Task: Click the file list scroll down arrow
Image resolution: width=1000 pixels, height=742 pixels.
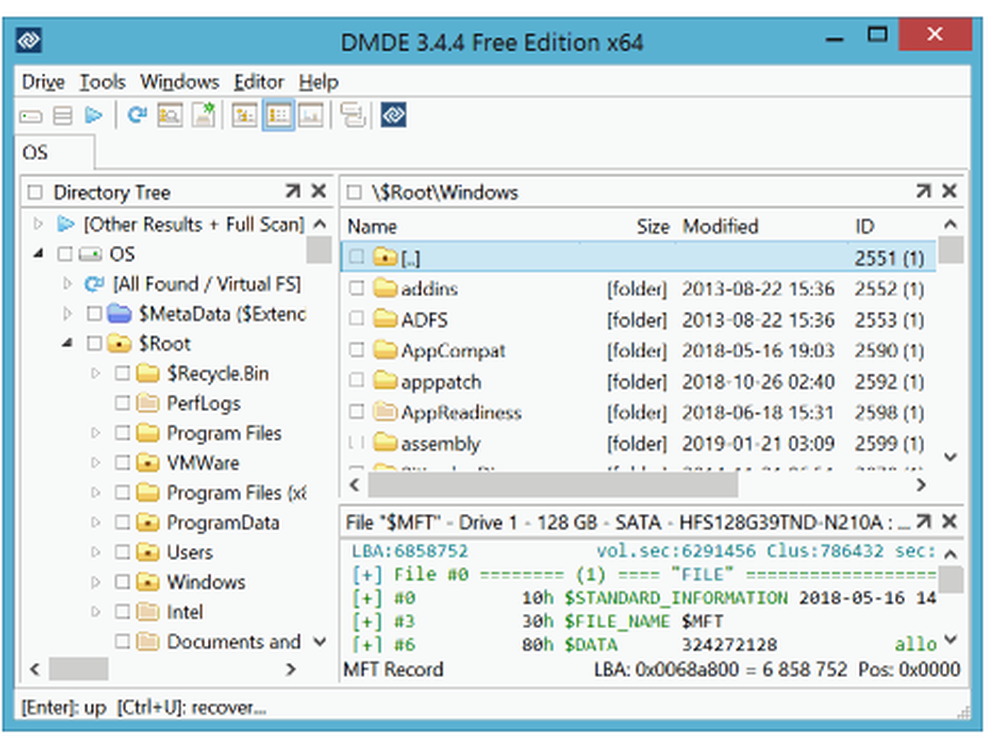Action: (950, 457)
